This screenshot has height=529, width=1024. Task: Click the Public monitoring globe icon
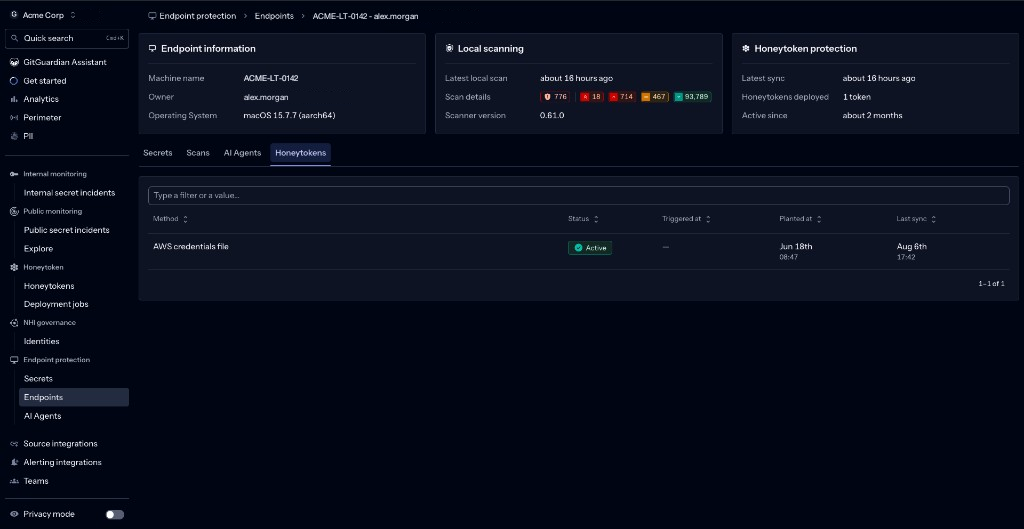click(14, 212)
